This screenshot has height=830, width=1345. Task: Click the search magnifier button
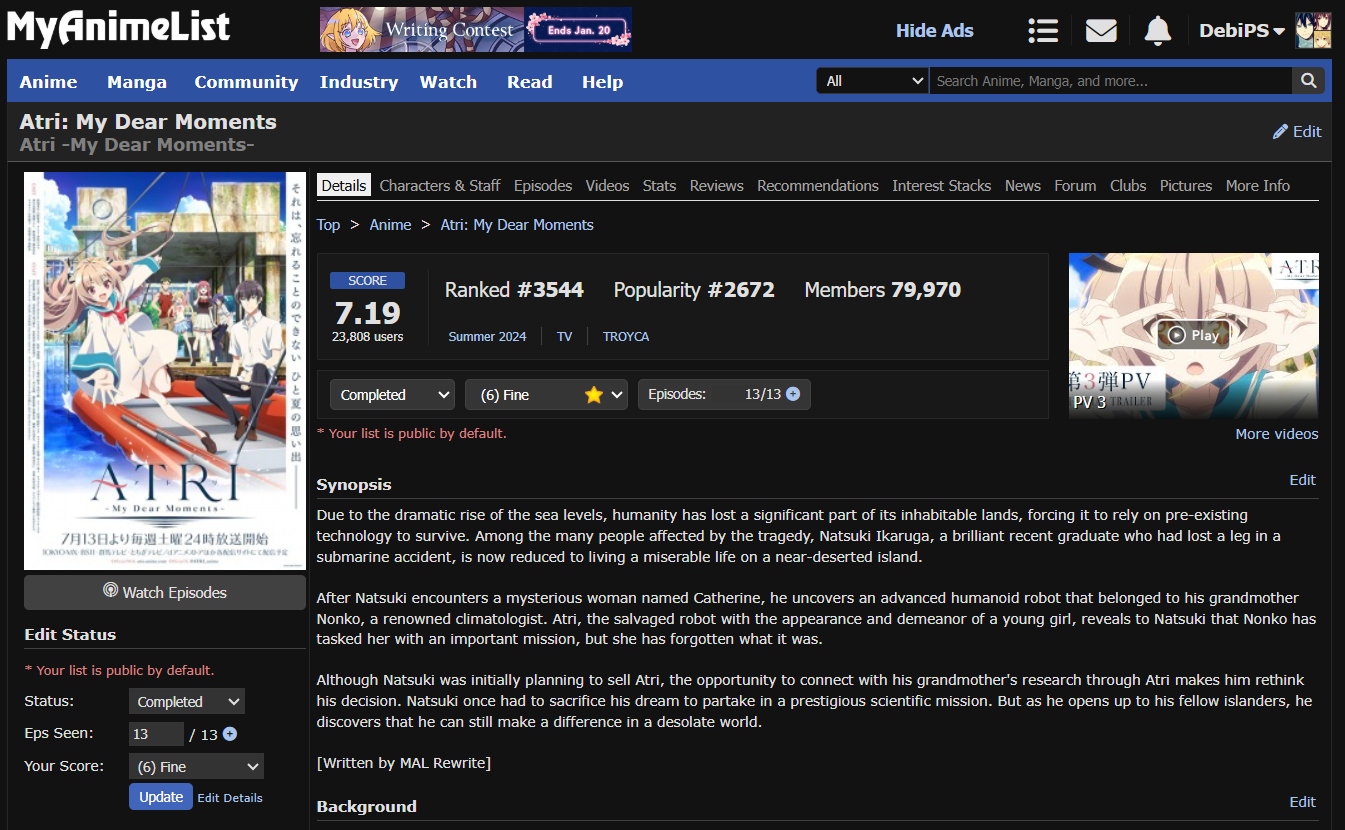coord(1308,81)
